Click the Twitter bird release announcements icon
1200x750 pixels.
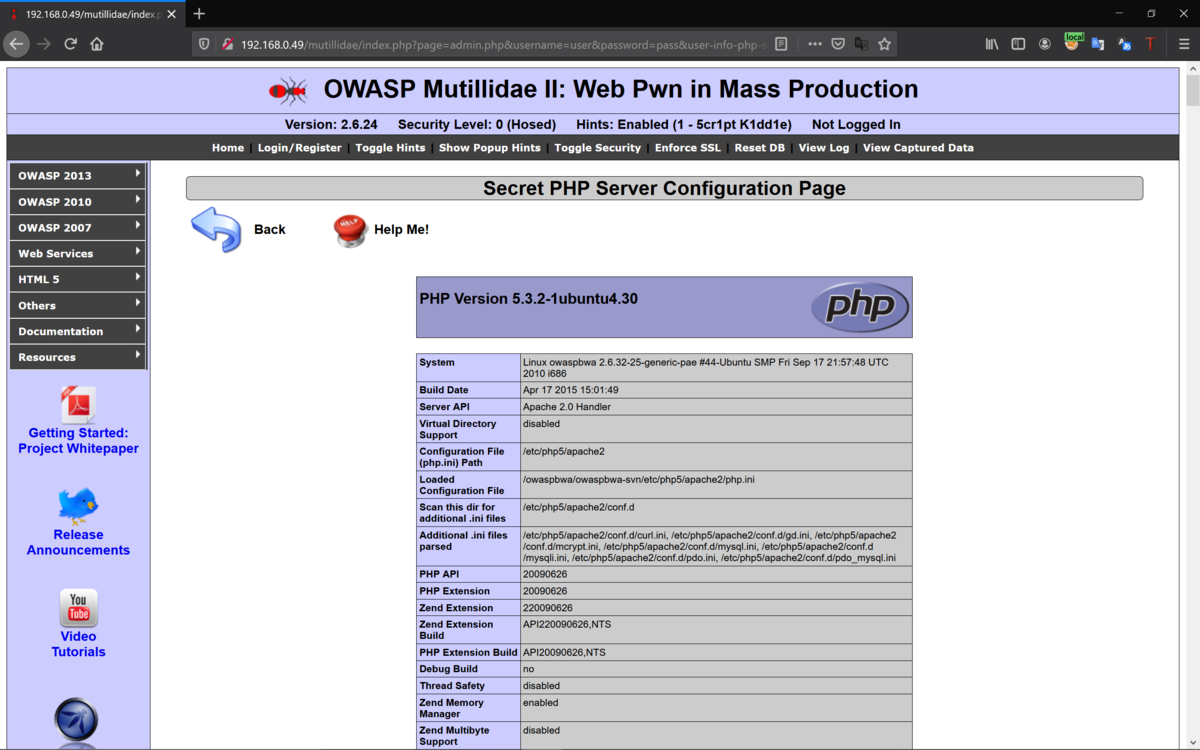click(78, 506)
